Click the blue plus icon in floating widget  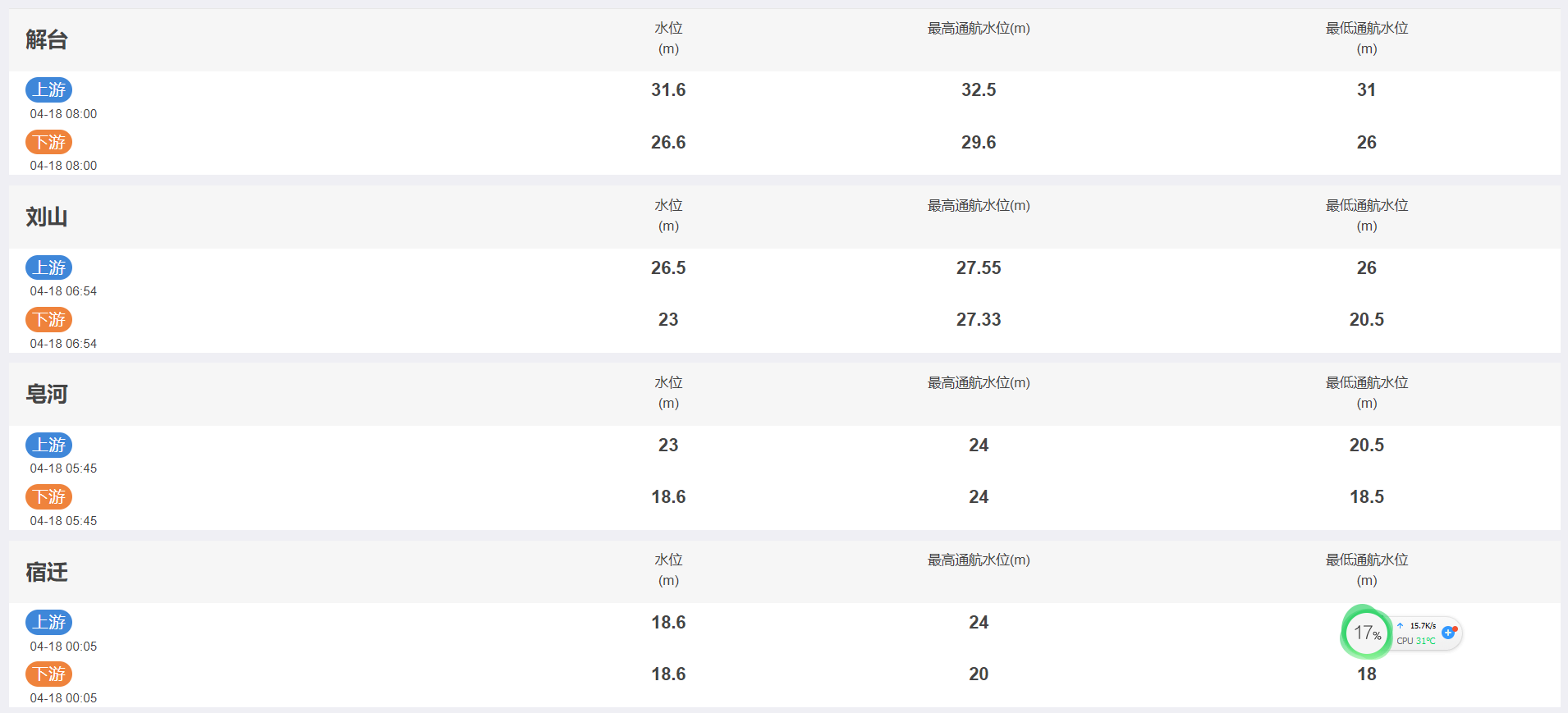[1448, 633]
